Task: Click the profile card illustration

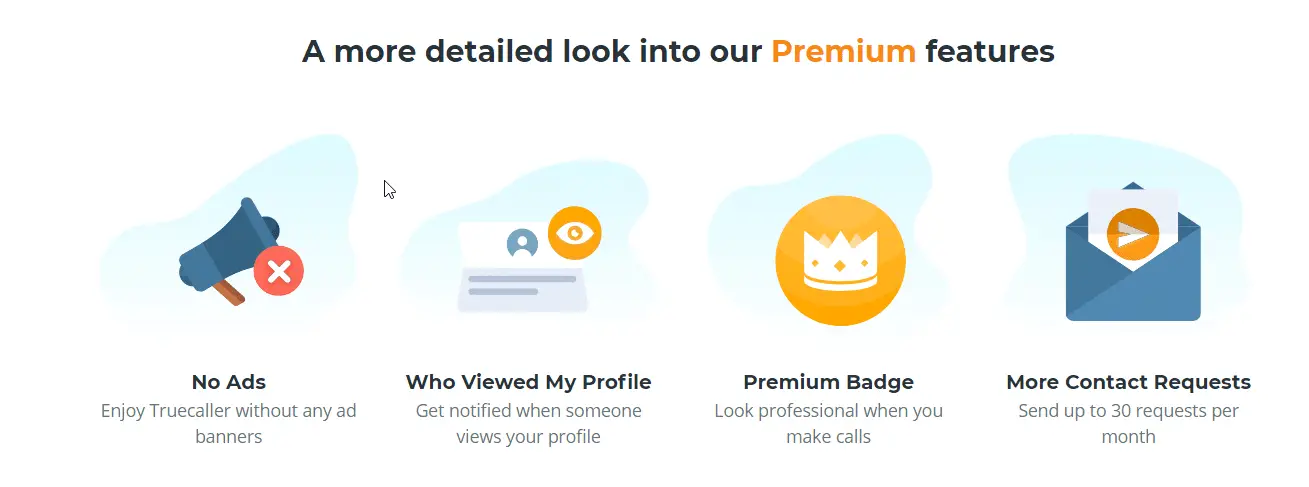Action: 528,260
